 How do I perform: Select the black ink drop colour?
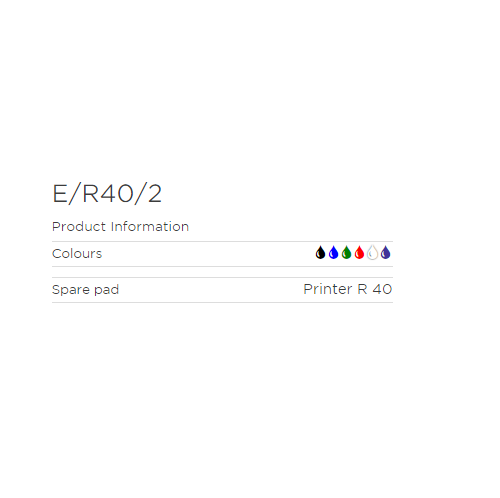click(x=320, y=253)
